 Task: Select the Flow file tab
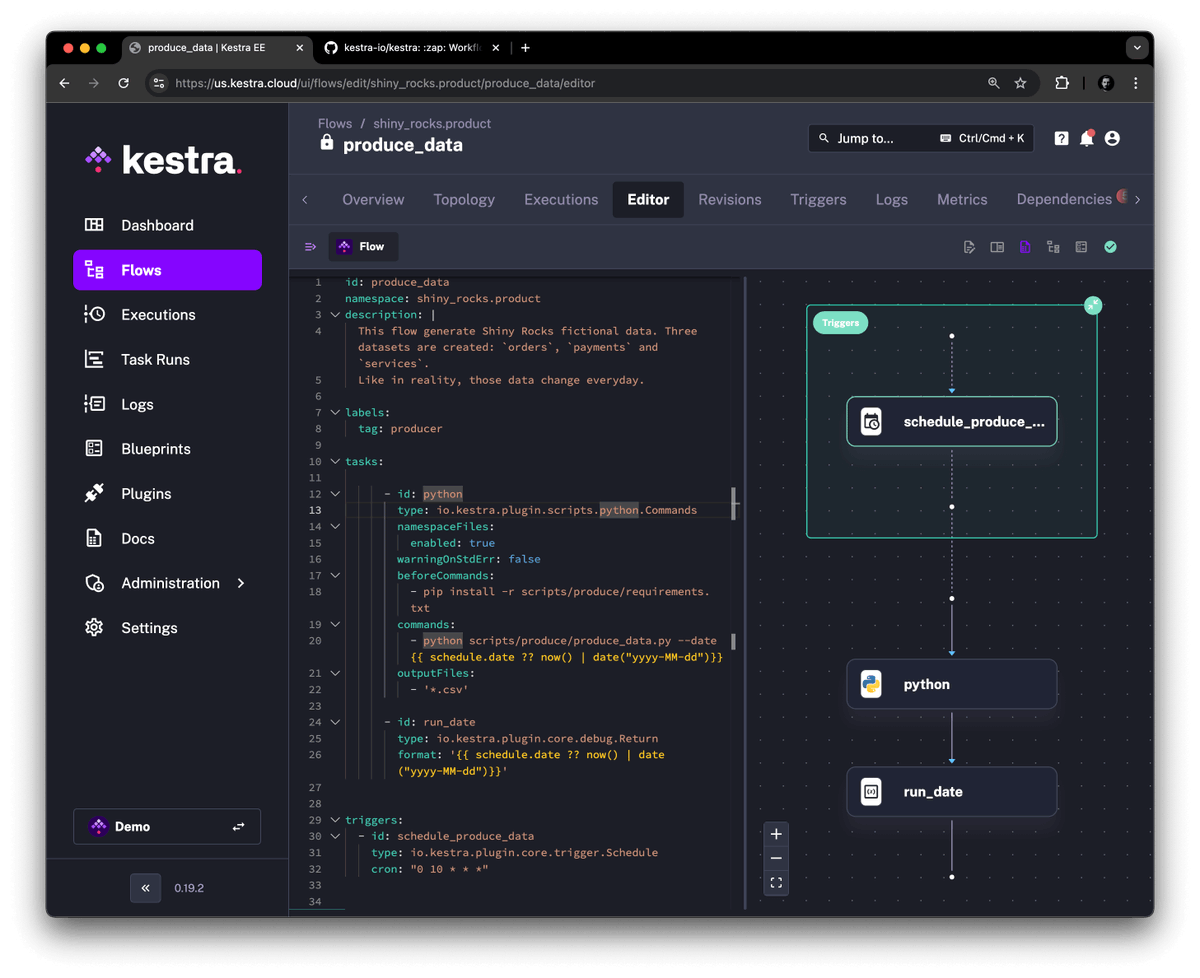(362, 246)
